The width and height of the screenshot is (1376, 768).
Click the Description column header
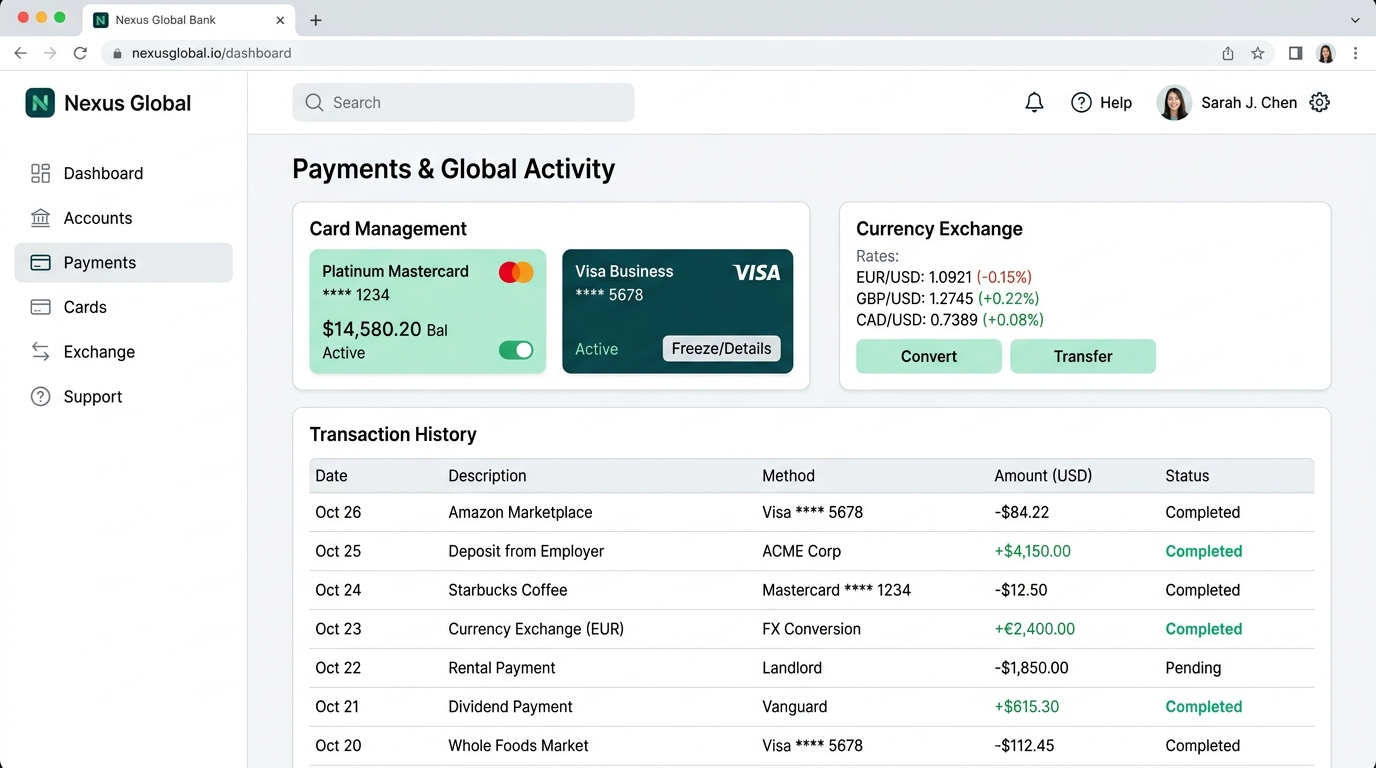pyautogui.click(x=487, y=476)
